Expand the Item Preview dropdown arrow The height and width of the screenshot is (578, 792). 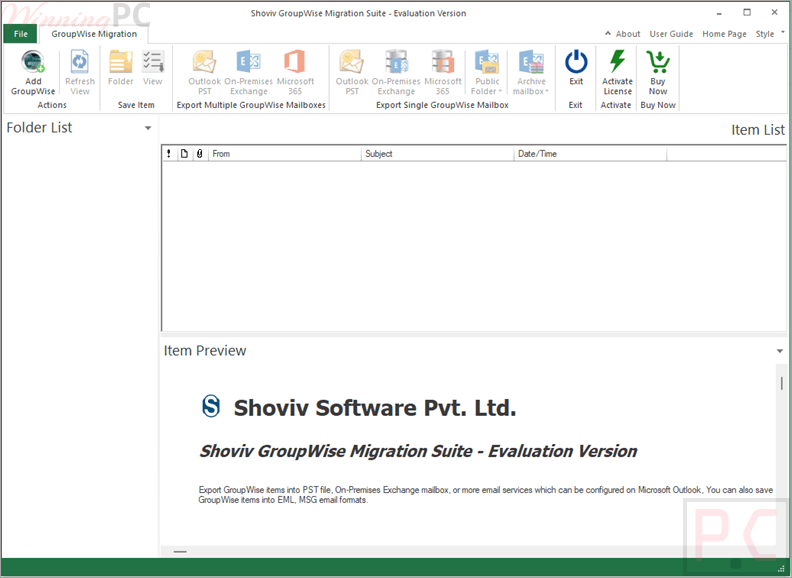click(780, 351)
